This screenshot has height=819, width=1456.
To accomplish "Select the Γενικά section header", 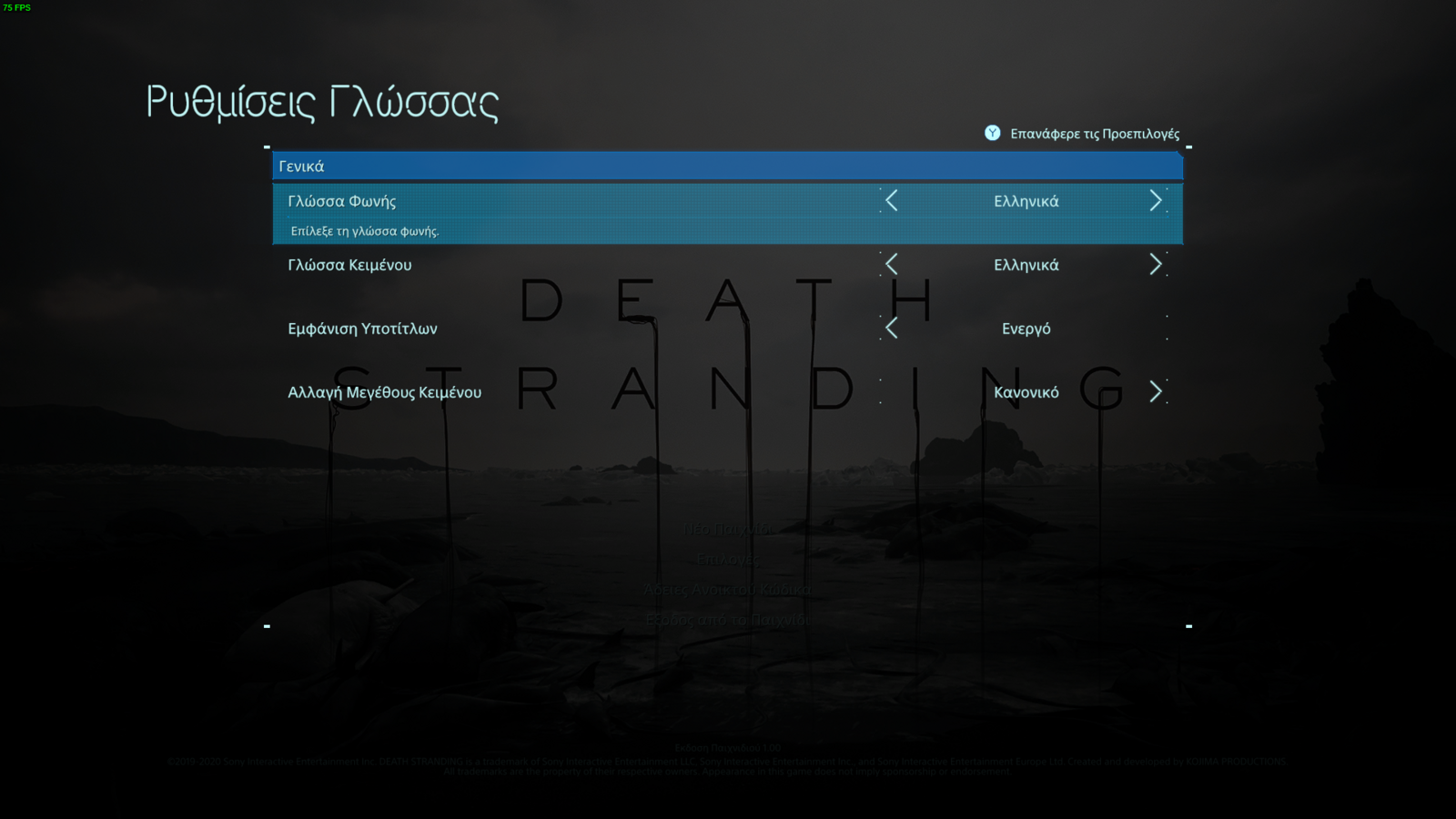I will [x=728, y=167].
